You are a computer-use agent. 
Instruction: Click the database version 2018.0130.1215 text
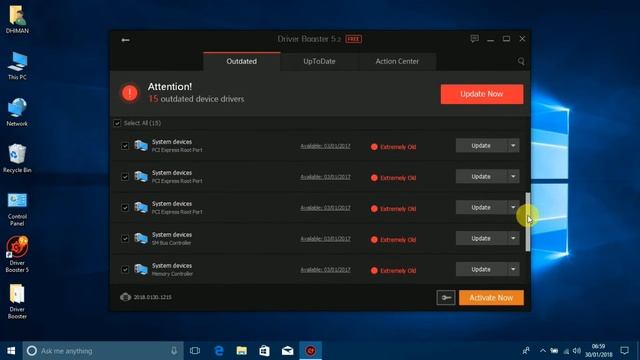(x=153, y=297)
